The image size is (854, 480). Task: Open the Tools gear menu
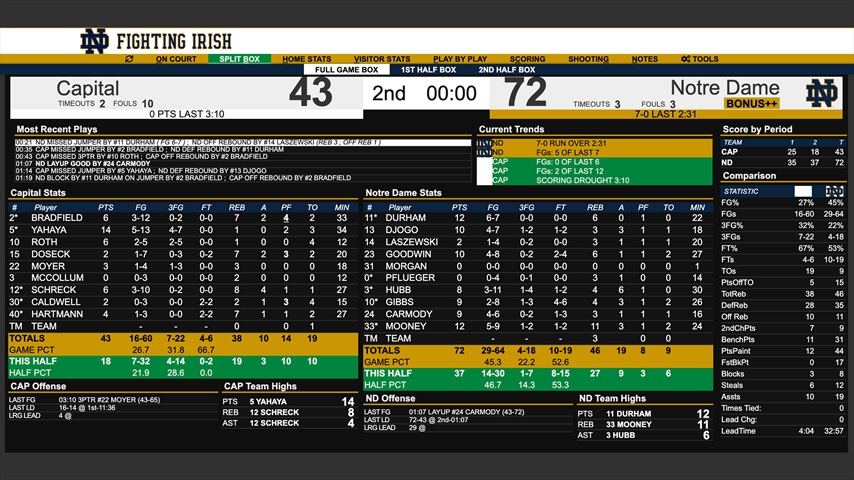coord(700,59)
